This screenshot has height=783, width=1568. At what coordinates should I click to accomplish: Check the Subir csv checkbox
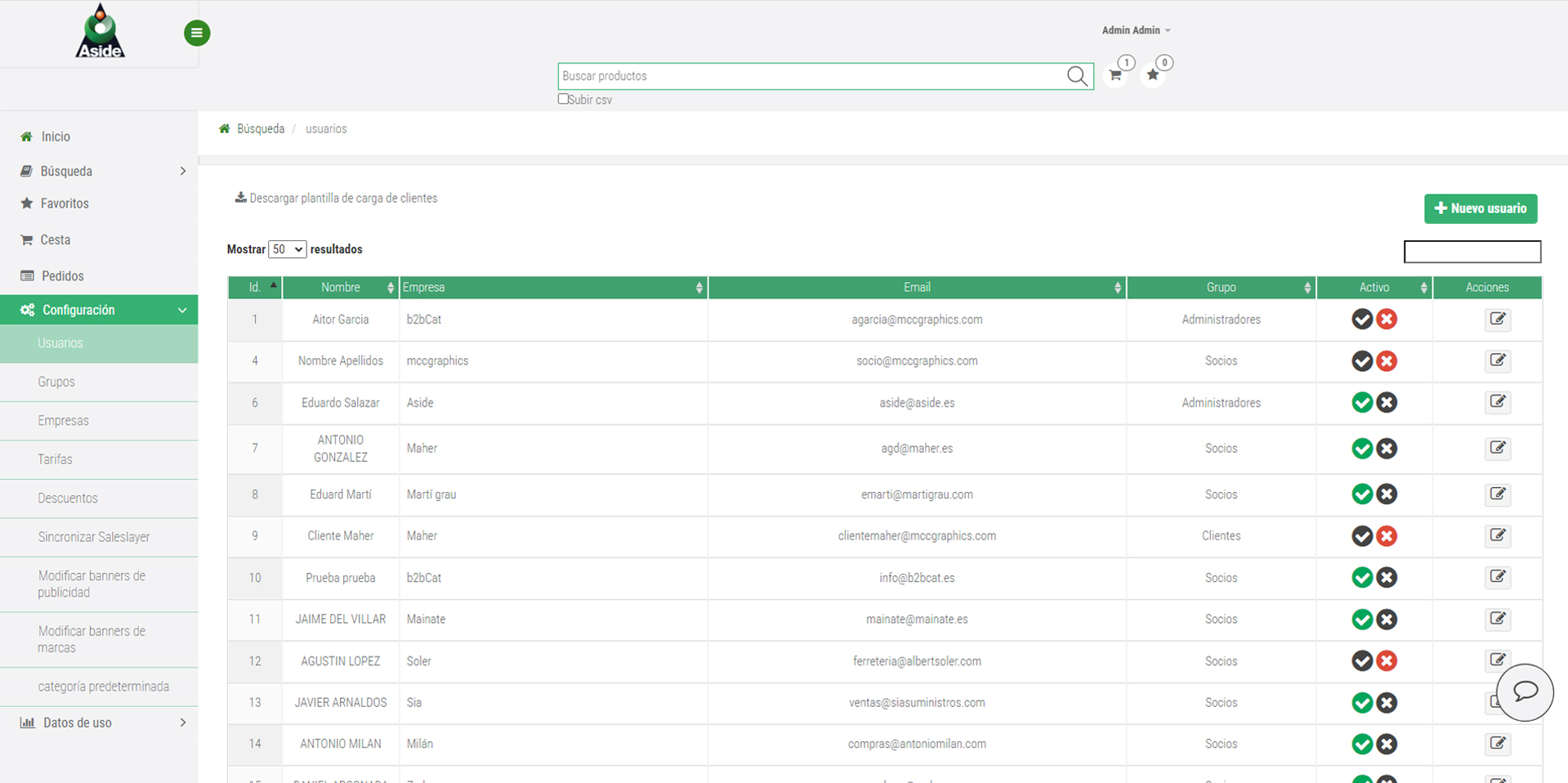click(x=563, y=99)
